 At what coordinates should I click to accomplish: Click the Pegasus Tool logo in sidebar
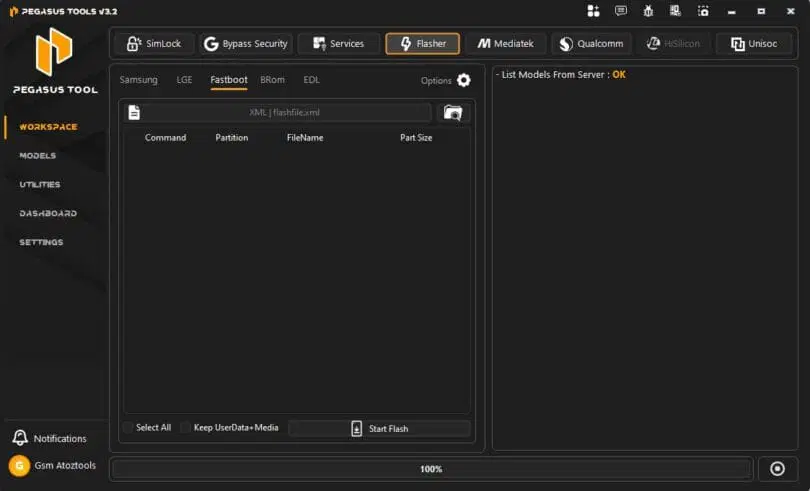[x=54, y=52]
